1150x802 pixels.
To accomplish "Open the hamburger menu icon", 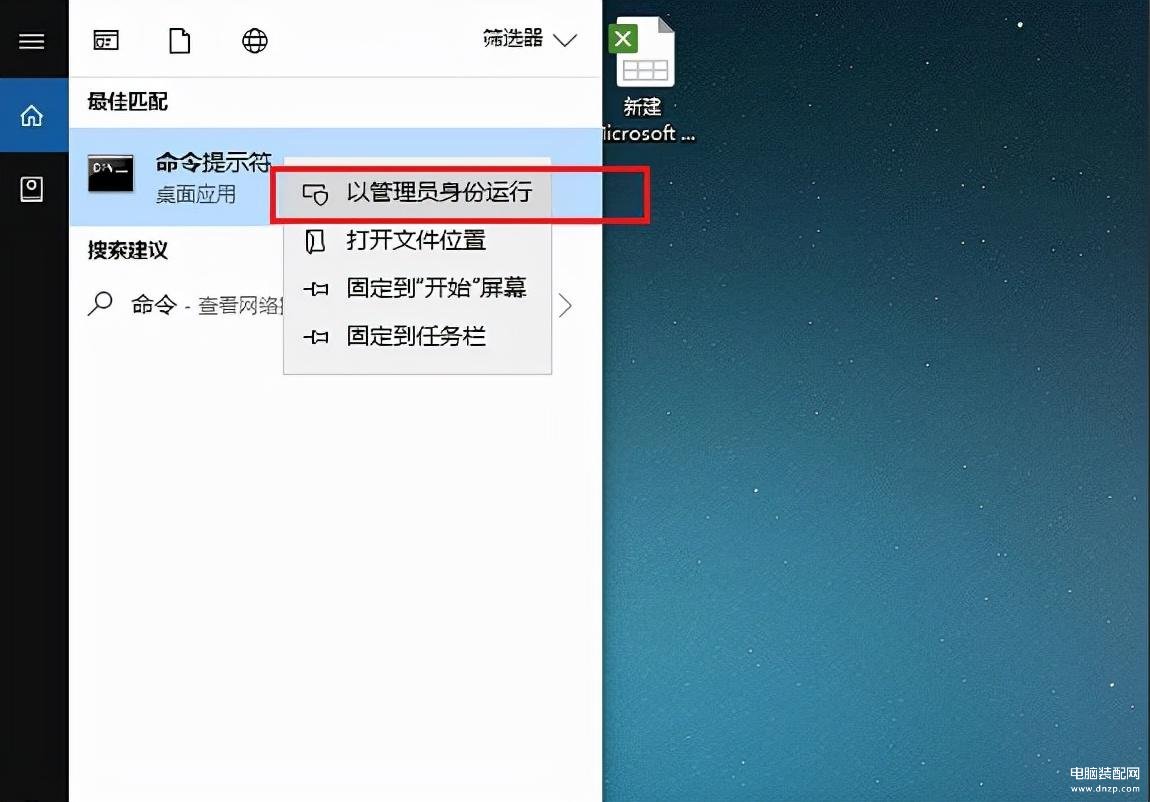I will [32, 41].
